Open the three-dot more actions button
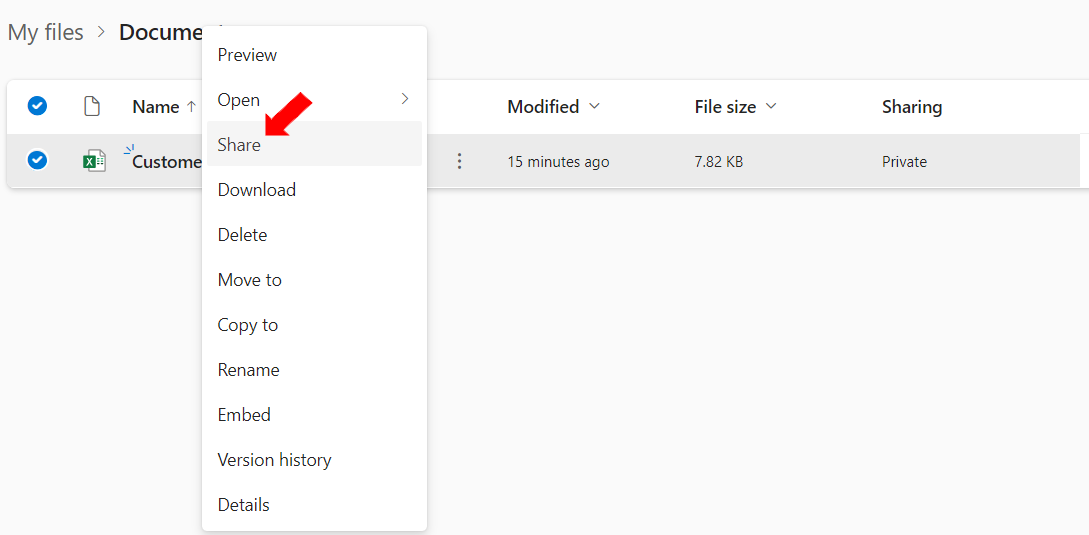Screen dimensions: 1089x535 (458, 162)
